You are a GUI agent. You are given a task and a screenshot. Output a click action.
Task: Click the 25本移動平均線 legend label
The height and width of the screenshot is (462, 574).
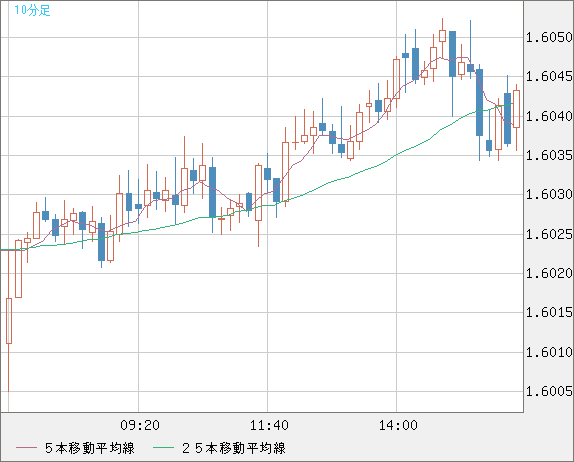234,448
